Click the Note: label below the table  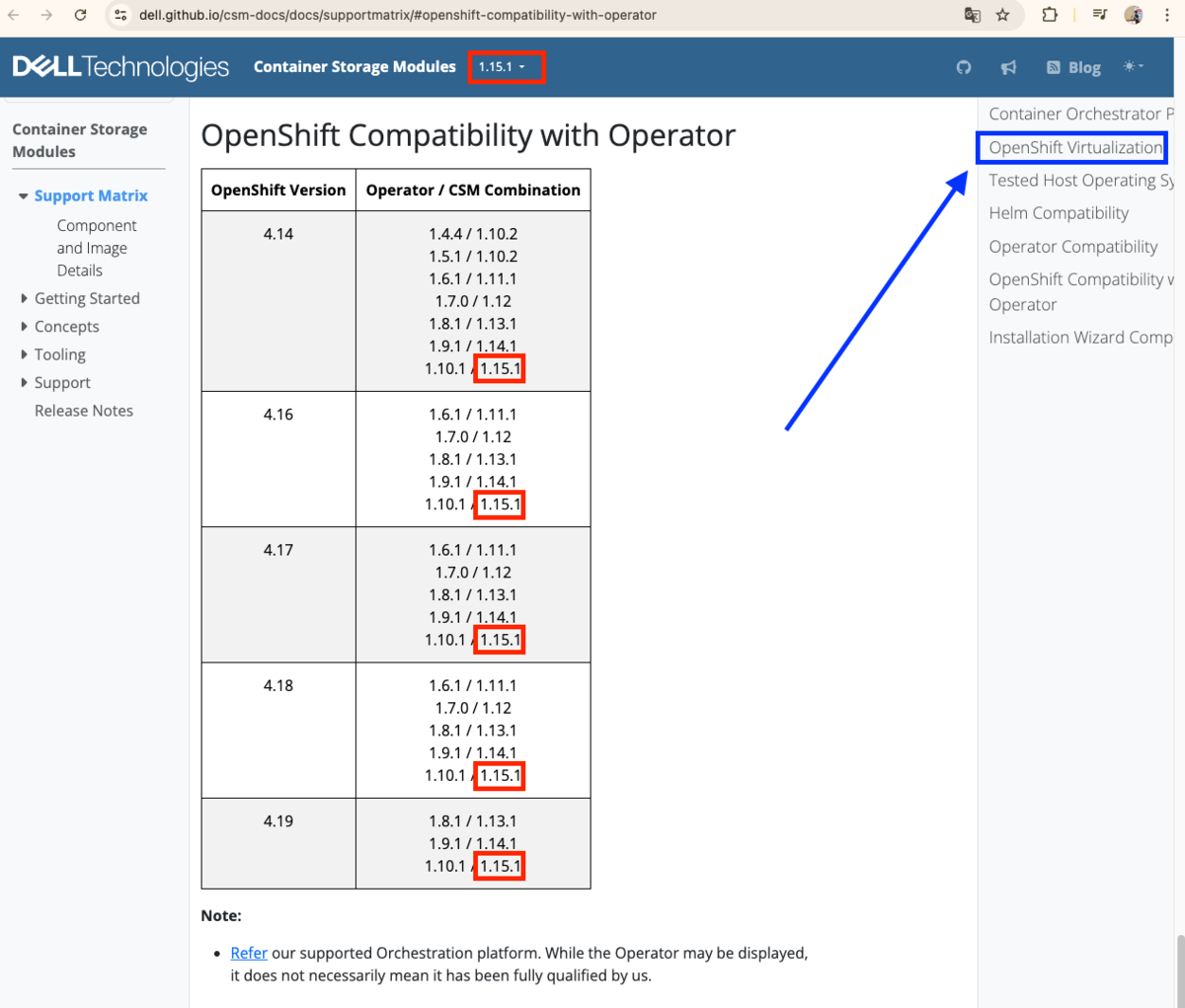click(x=221, y=916)
